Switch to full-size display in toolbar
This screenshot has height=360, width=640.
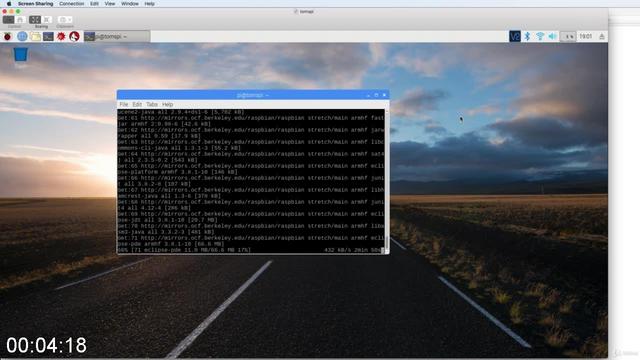pos(47,20)
